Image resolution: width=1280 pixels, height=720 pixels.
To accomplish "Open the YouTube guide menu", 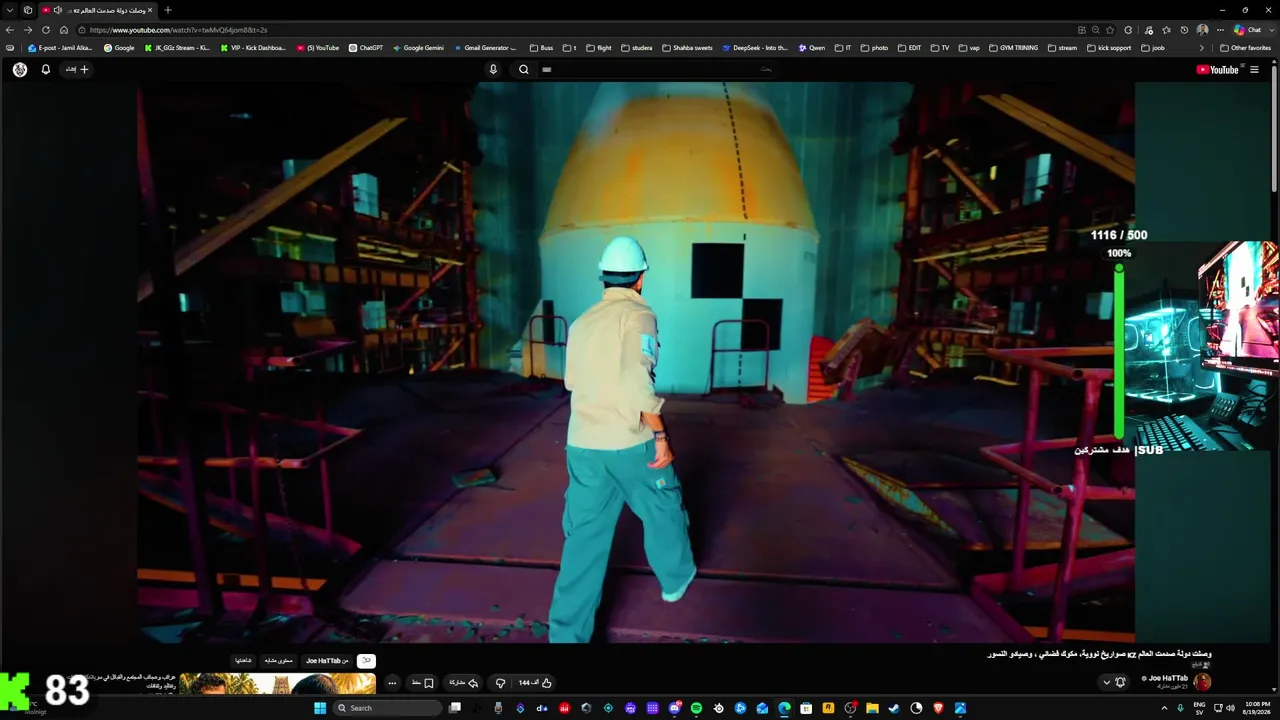I will coord(1254,69).
